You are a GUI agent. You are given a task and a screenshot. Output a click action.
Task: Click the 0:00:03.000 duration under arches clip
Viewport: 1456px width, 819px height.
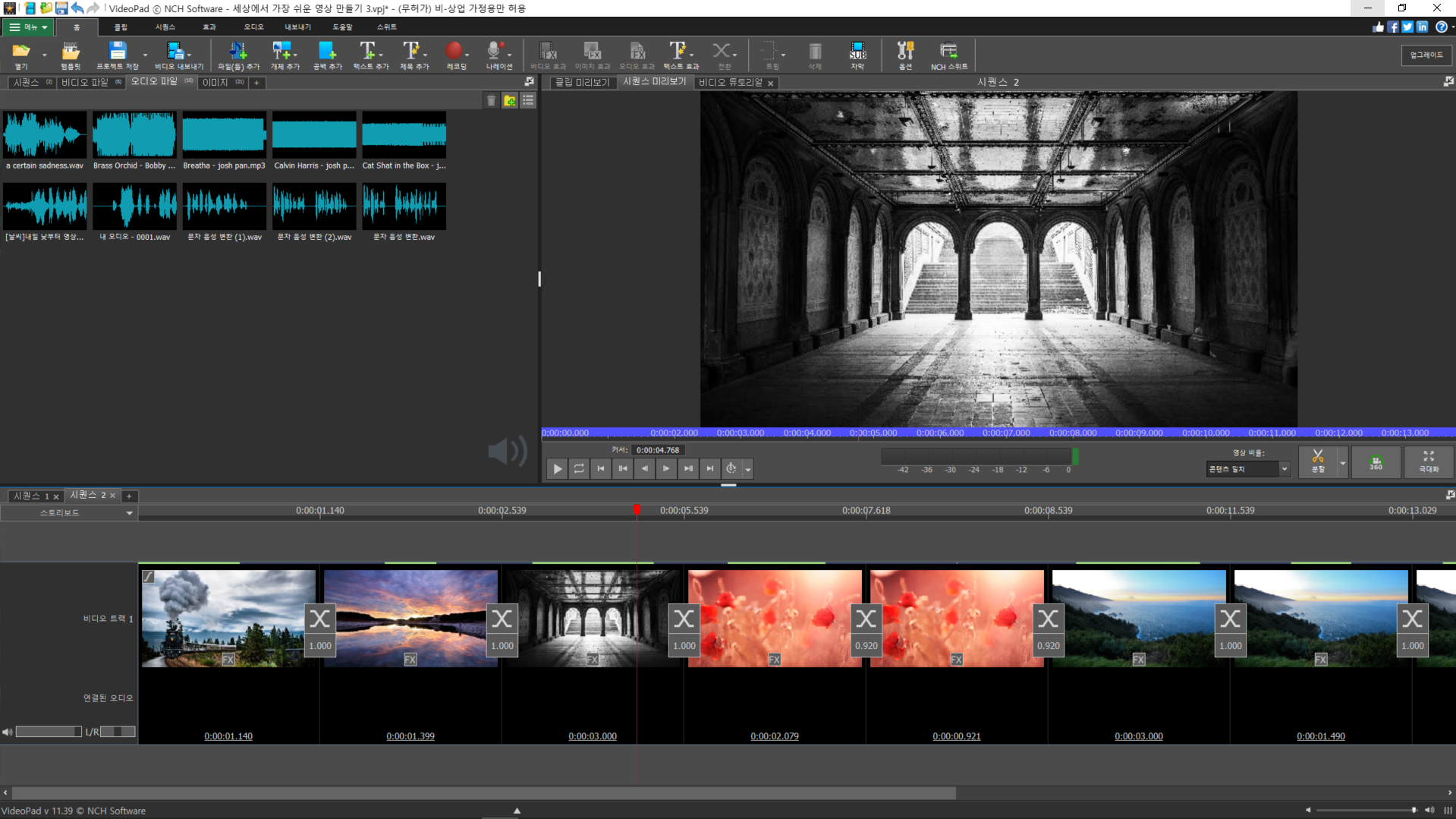tap(593, 736)
